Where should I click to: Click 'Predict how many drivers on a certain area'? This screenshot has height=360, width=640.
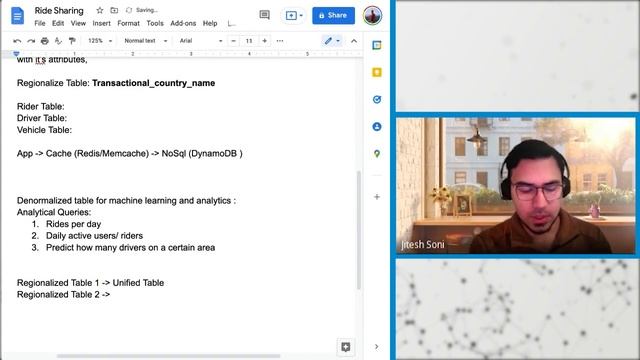click(130, 248)
